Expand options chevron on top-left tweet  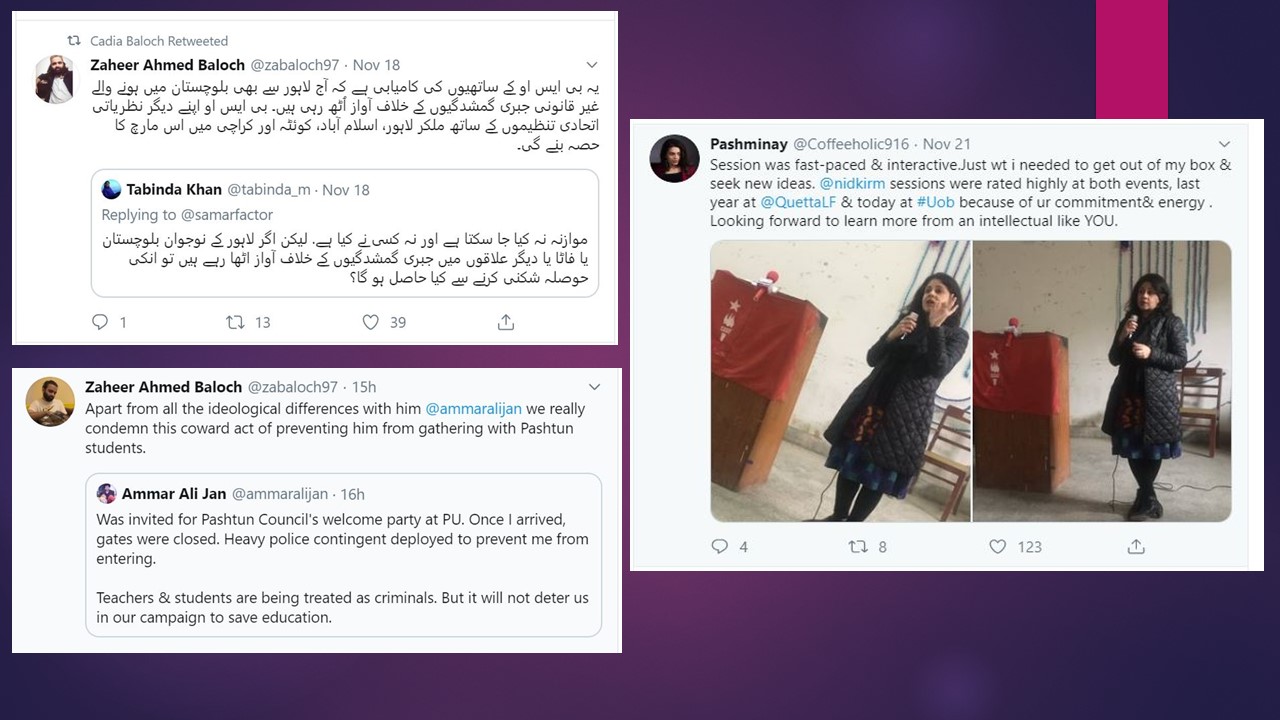click(592, 66)
